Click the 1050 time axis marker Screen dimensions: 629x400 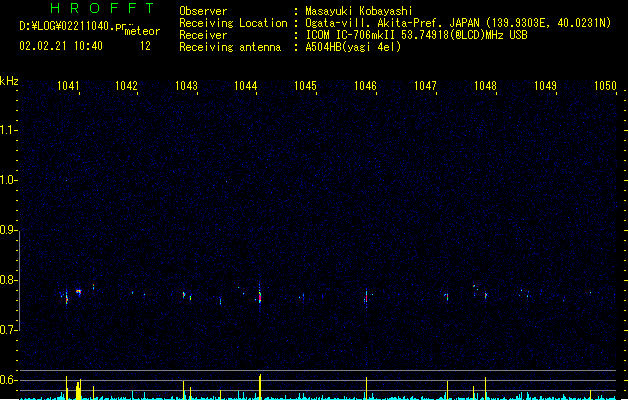[605, 86]
